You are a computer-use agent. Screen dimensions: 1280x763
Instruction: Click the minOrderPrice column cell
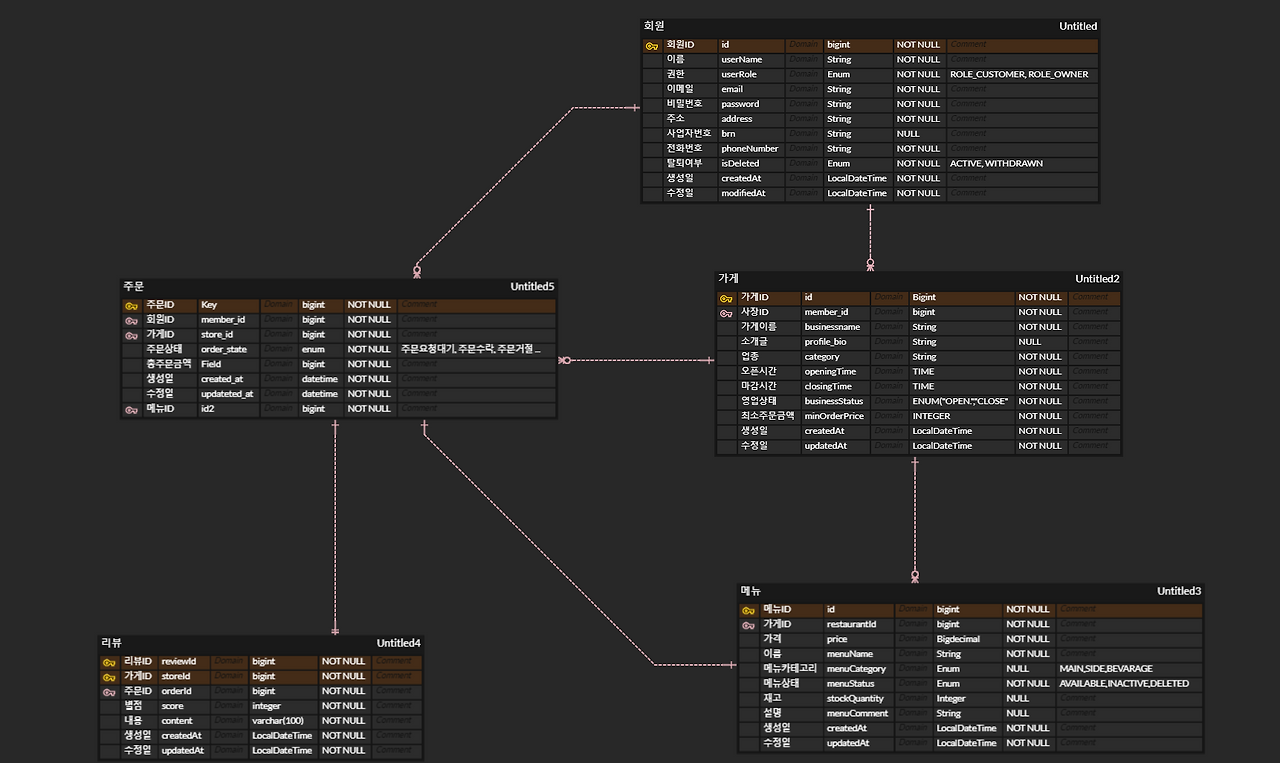836,416
